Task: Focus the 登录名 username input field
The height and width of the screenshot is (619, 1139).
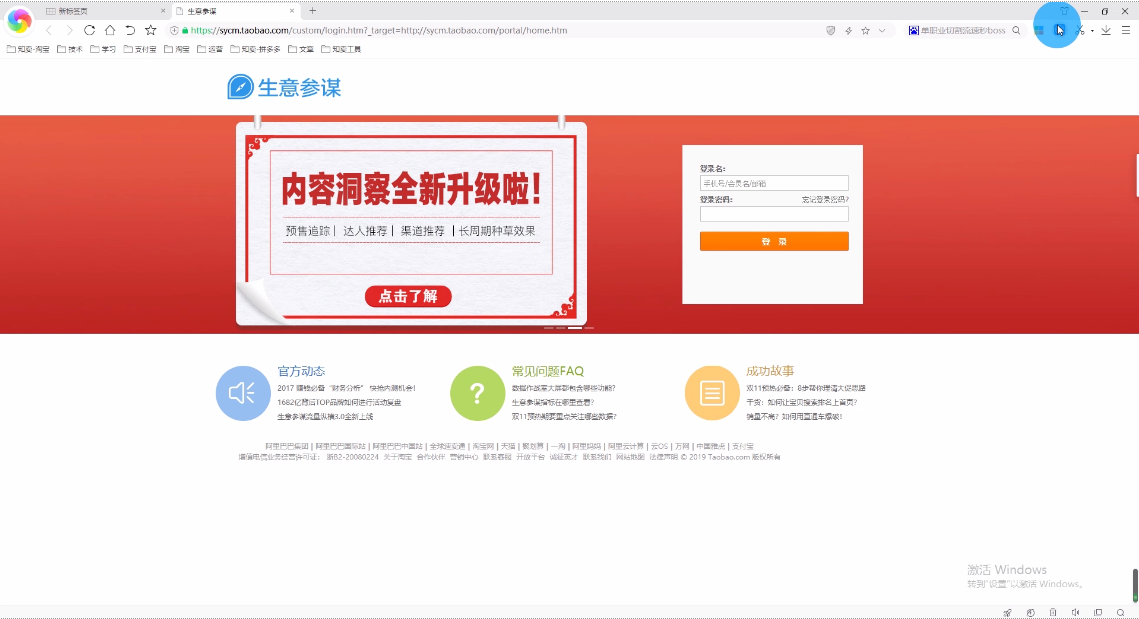Action: point(774,183)
